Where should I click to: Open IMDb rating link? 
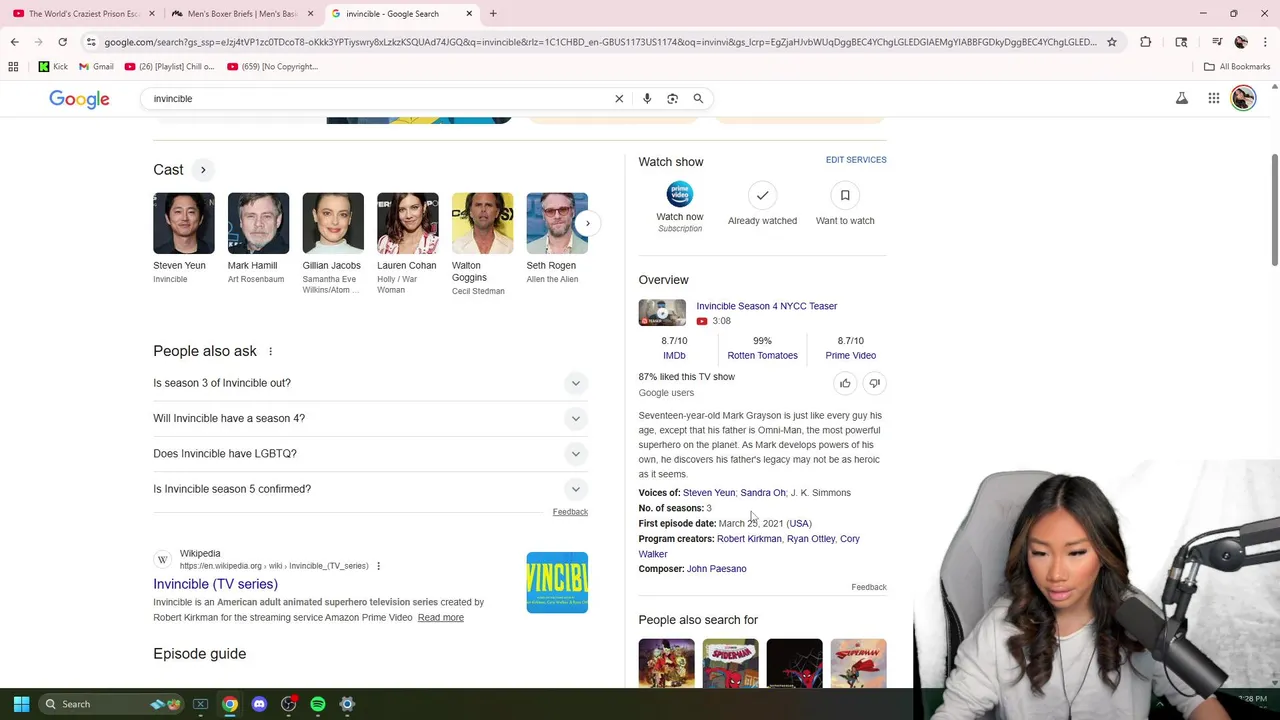pos(674,356)
